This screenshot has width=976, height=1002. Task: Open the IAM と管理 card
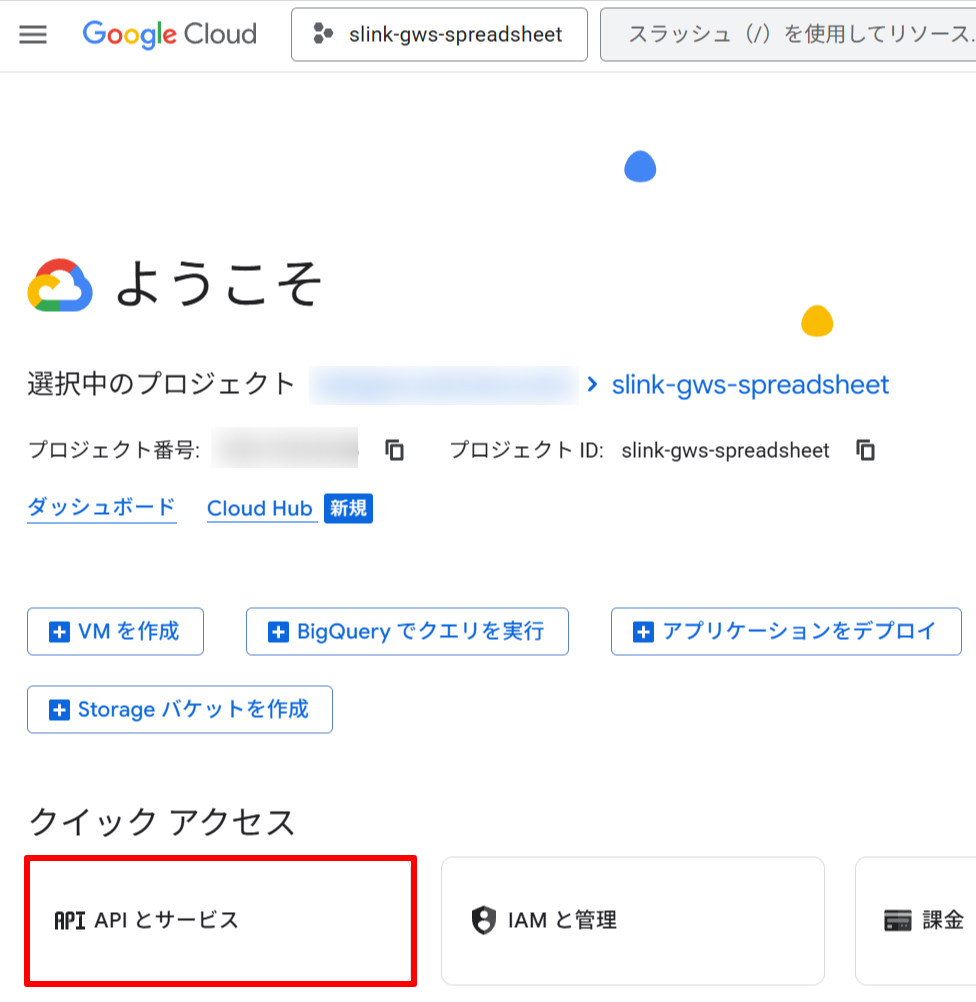coord(633,921)
